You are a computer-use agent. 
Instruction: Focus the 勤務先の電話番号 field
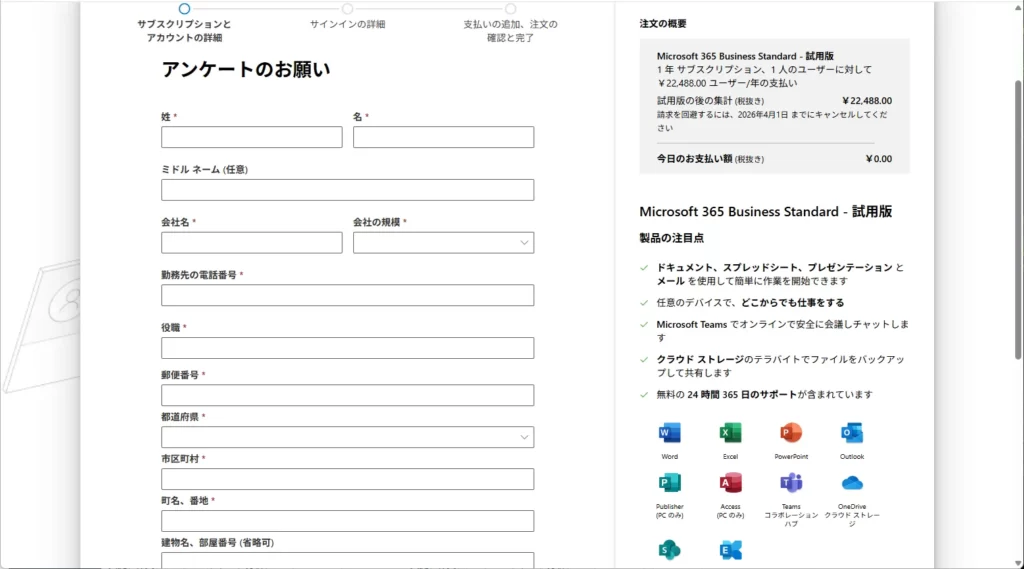[347, 295]
